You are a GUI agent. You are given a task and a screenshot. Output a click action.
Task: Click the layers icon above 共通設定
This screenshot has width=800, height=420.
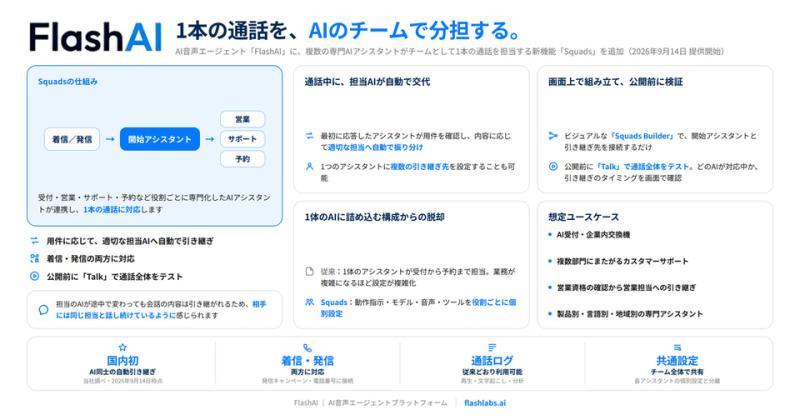(x=677, y=348)
